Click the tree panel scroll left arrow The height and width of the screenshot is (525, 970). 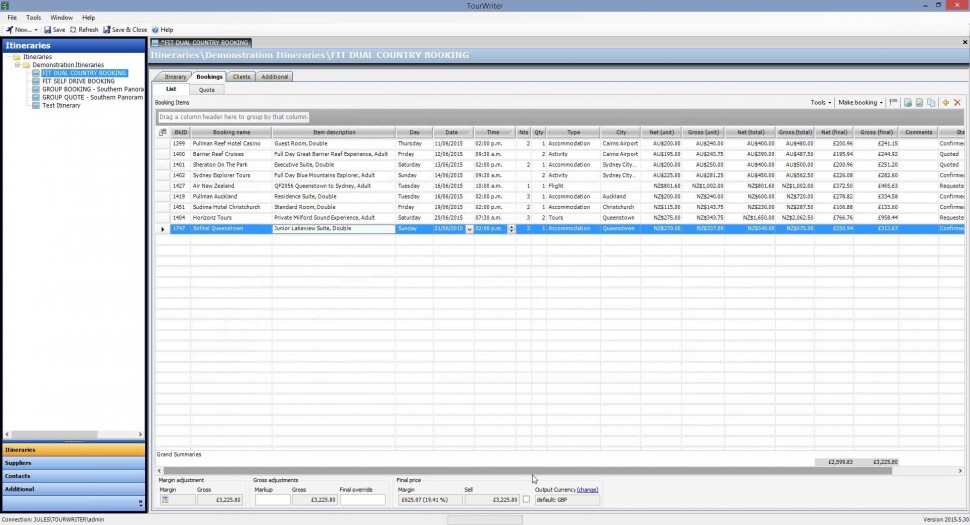7,435
